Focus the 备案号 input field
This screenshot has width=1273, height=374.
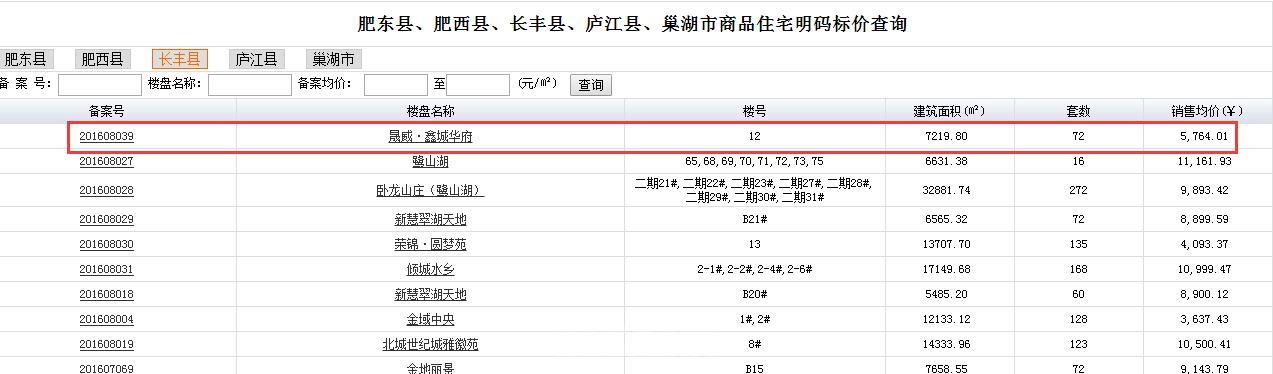point(100,85)
